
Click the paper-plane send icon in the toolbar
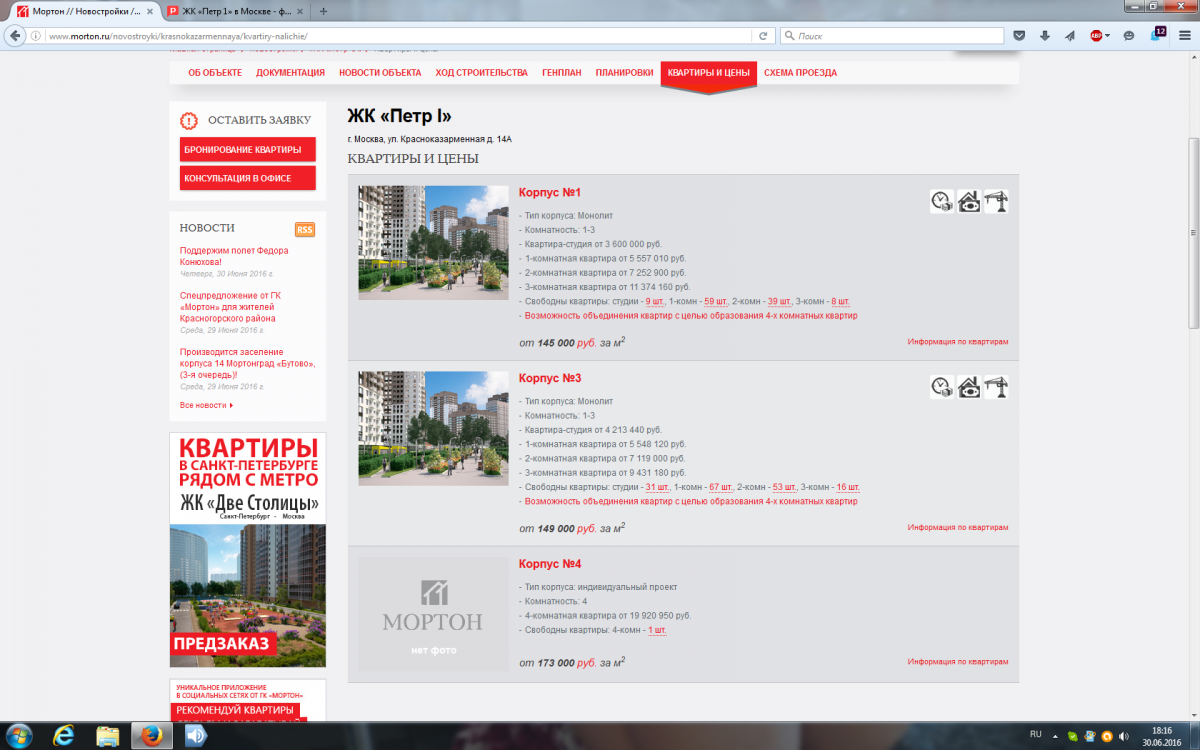[x=1070, y=35]
